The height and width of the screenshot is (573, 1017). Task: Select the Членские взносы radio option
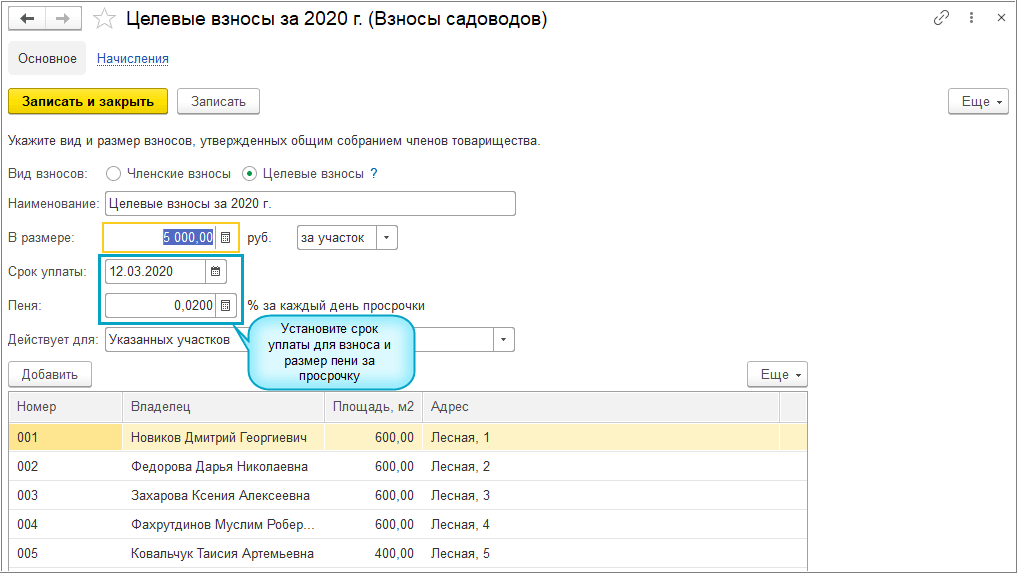pyautogui.click(x=114, y=173)
